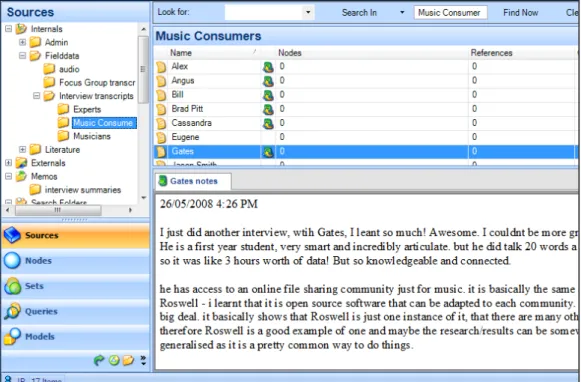The height and width of the screenshot is (382, 581).
Task: Click the Find Now button
Action: coord(521,13)
